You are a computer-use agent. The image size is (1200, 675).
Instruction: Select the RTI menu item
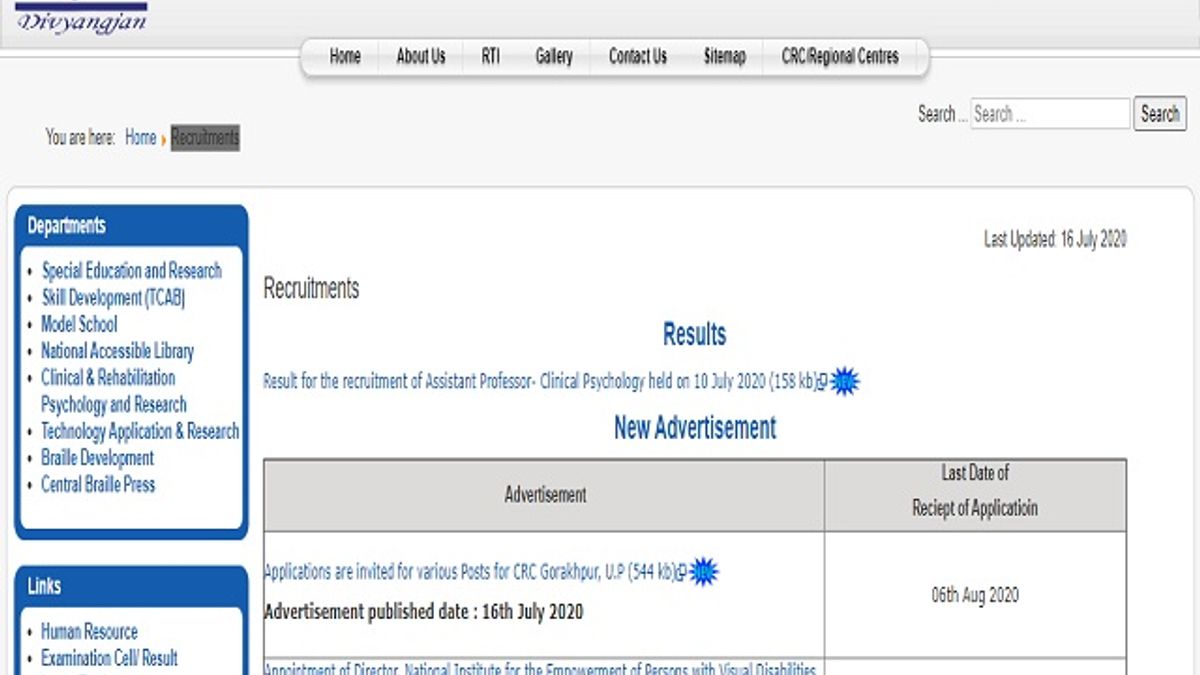(x=490, y=57)
